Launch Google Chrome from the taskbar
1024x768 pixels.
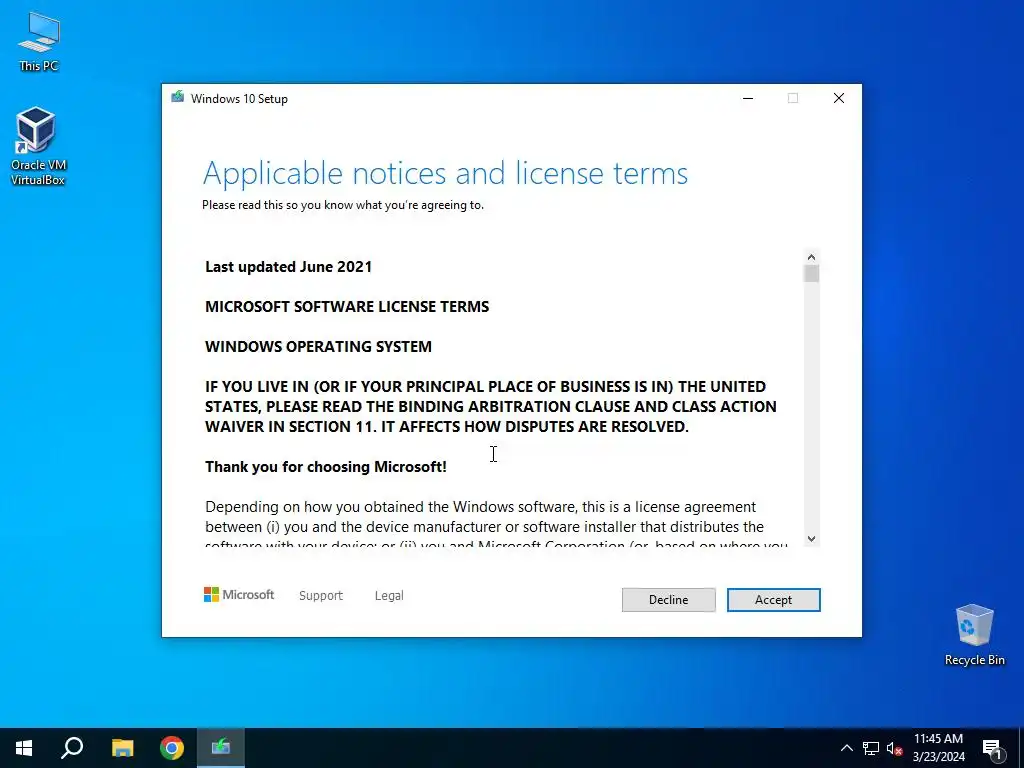[172, 748]
